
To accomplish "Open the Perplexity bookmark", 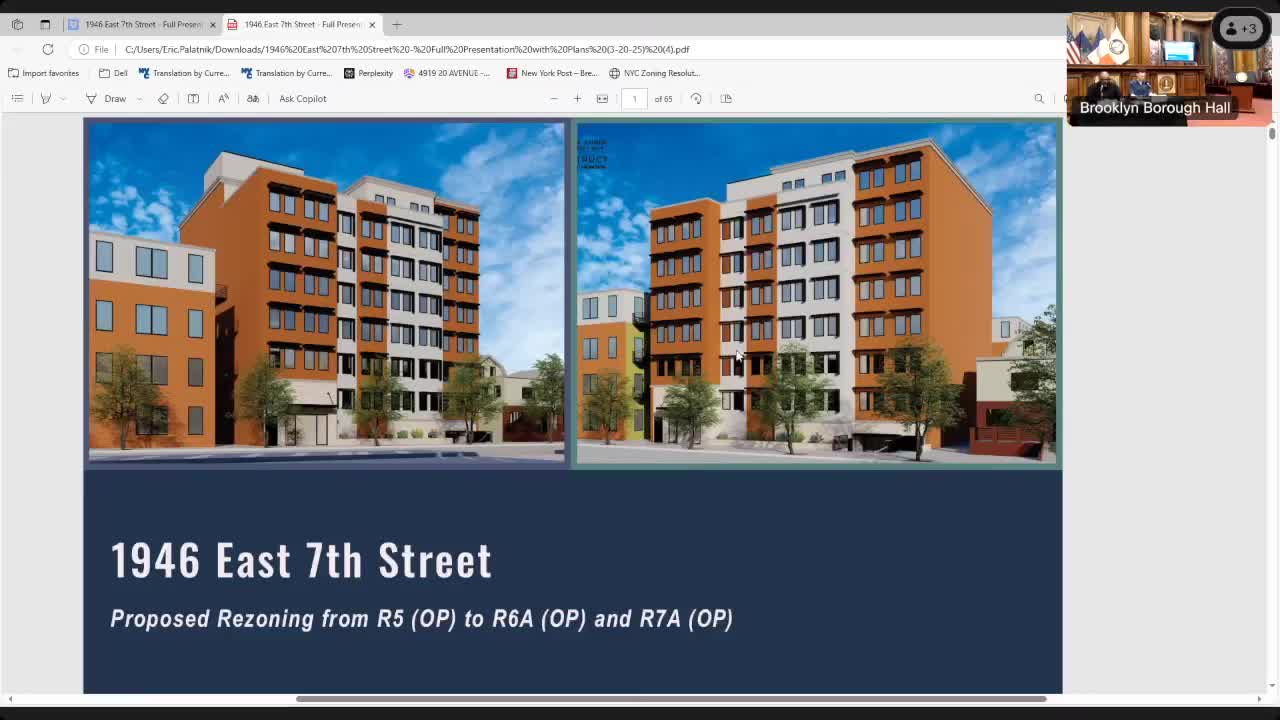I will pos(368,73).
